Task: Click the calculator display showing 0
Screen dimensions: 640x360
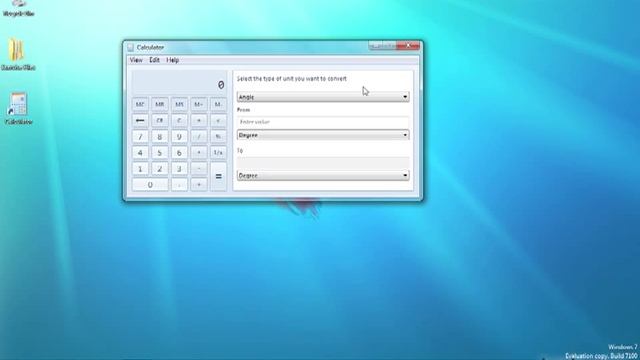Action: [179, 84]
